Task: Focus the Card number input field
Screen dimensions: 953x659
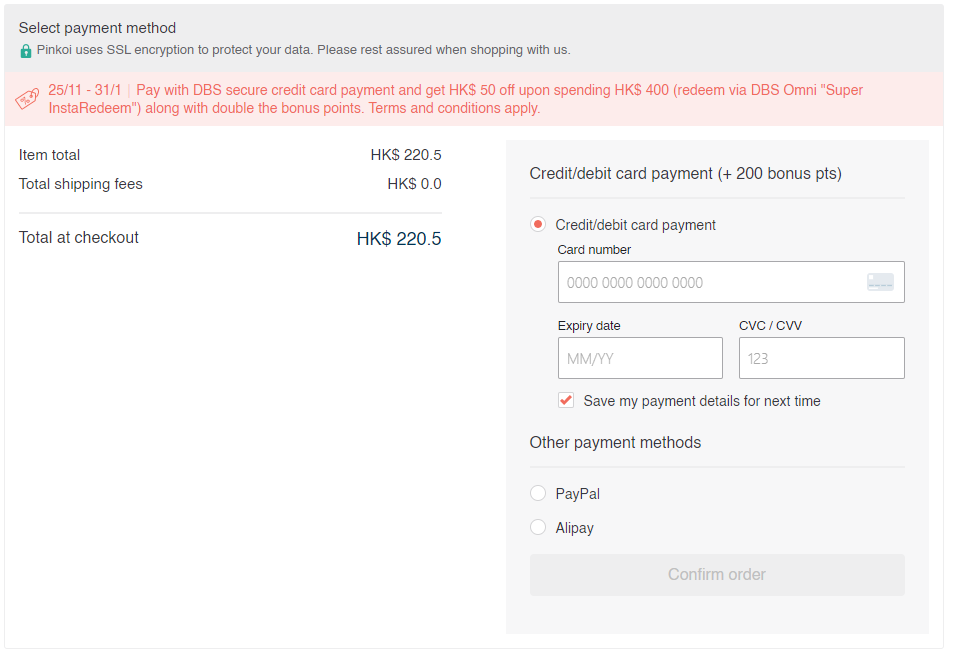Action: coord(710,282)
